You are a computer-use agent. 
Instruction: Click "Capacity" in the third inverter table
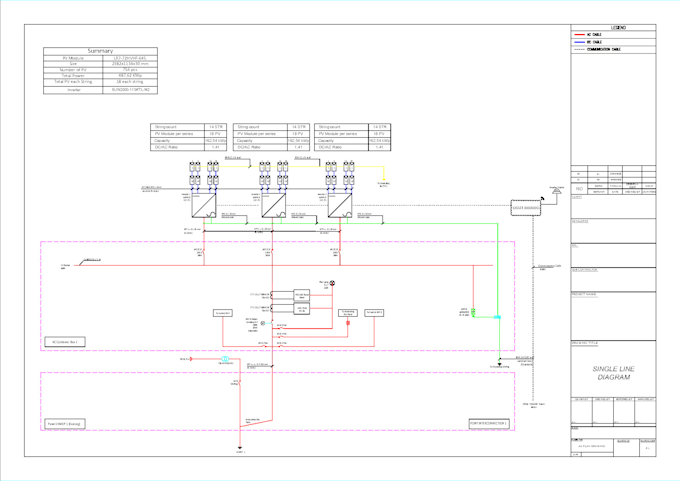pos(326,141)
